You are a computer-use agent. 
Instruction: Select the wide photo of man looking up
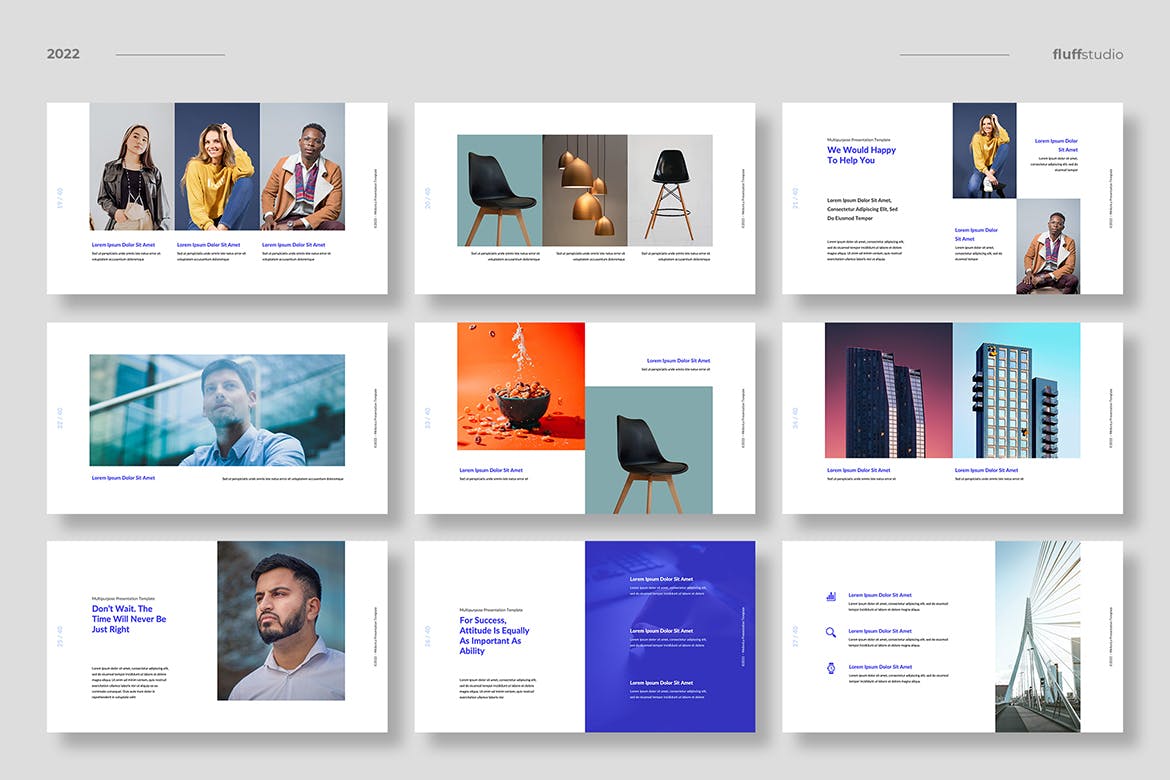(x=217, y=410)
